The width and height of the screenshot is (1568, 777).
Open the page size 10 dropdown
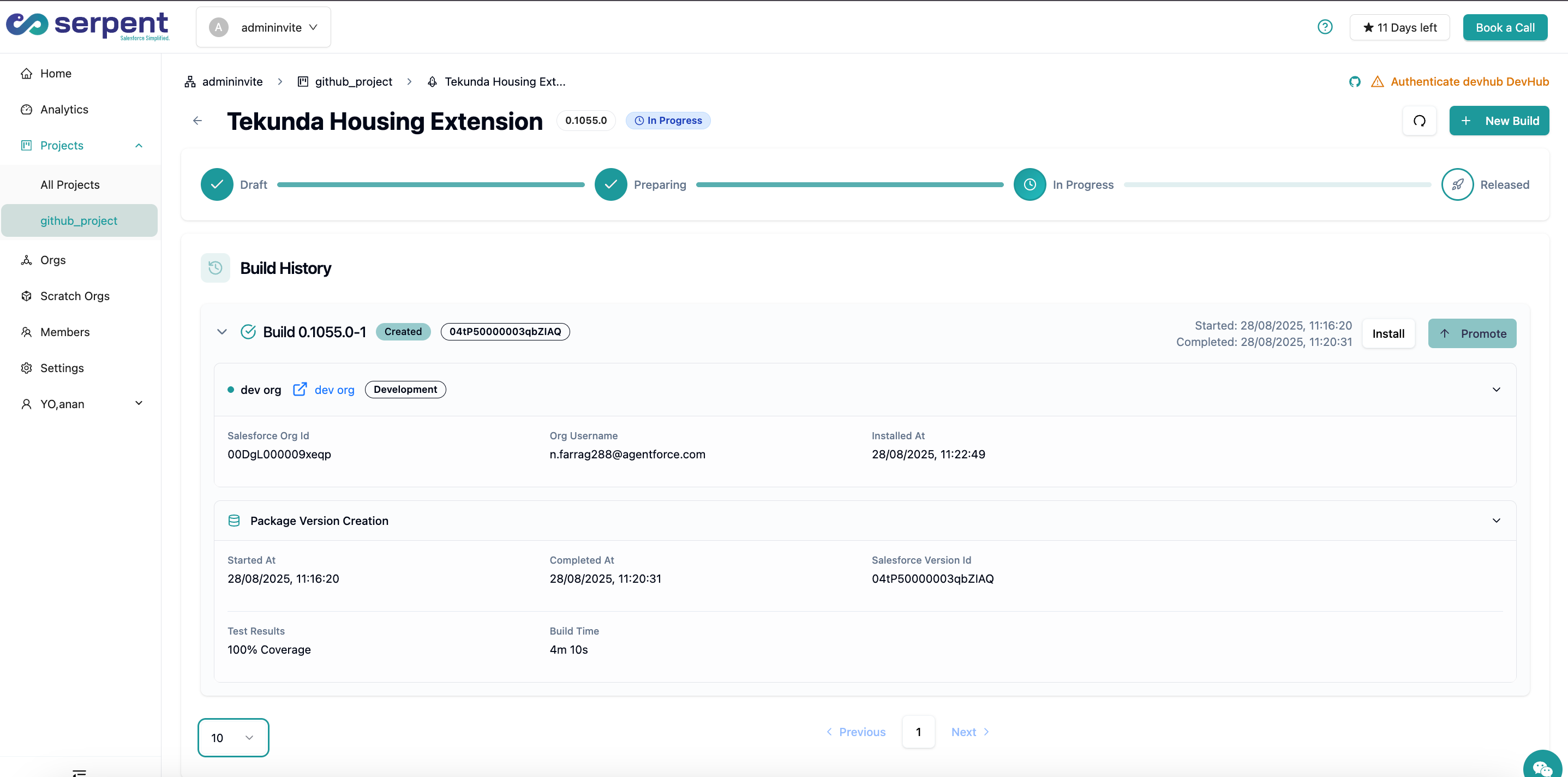point(233,737)
